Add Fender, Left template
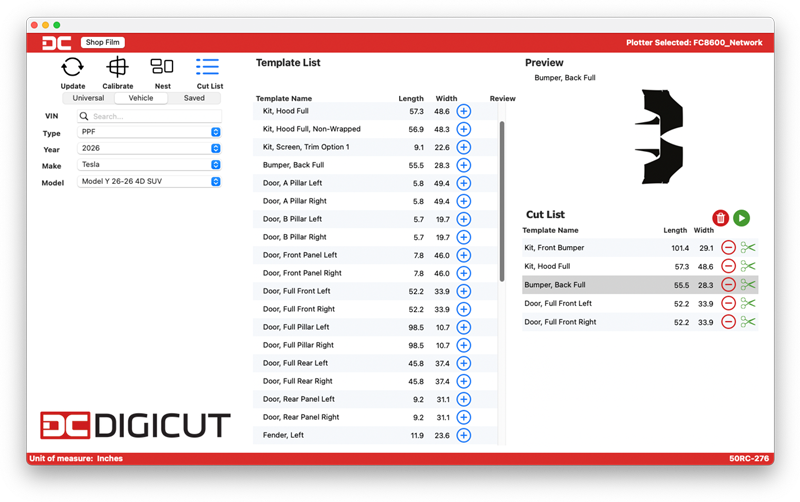Viewport: 800px width, 502px height. [463, 435]
